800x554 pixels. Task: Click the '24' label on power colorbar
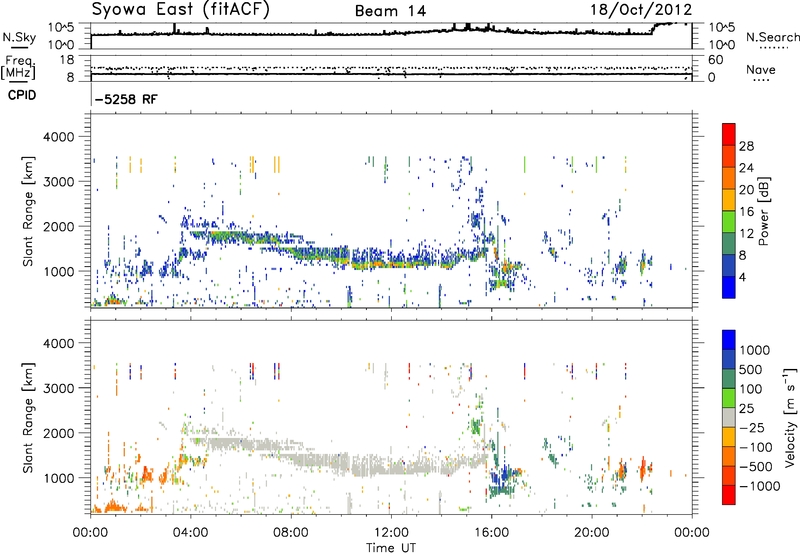coord(746,168)
